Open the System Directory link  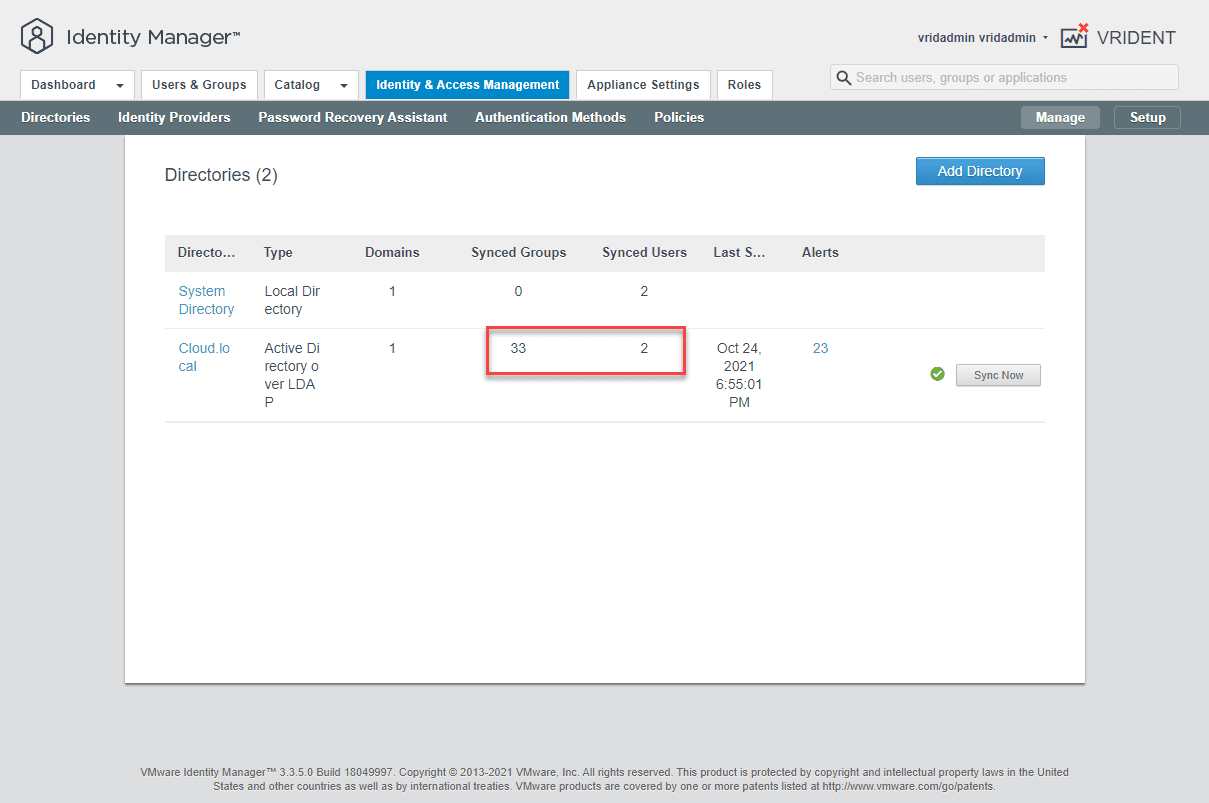(x=206, y=300)
